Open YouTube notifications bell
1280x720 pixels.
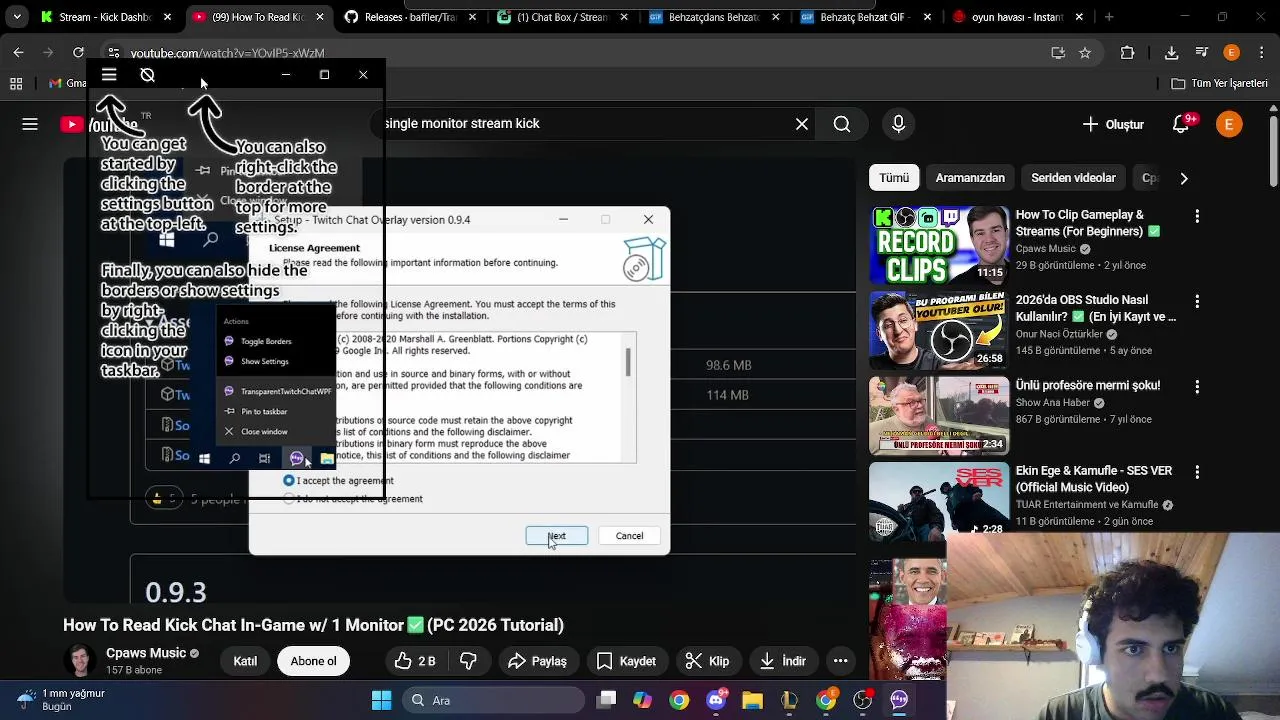pos(1182,124)
